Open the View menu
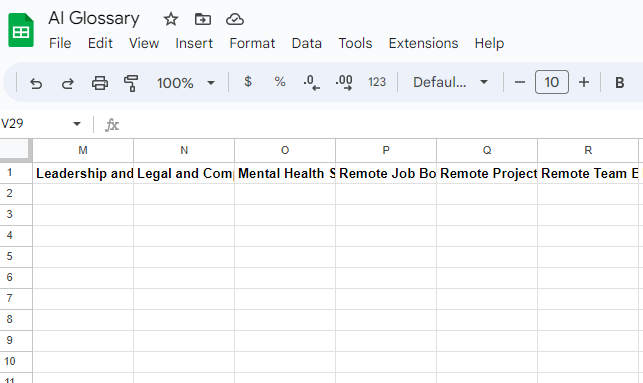This screenshot has height=383, width=643. click(144, 43)
